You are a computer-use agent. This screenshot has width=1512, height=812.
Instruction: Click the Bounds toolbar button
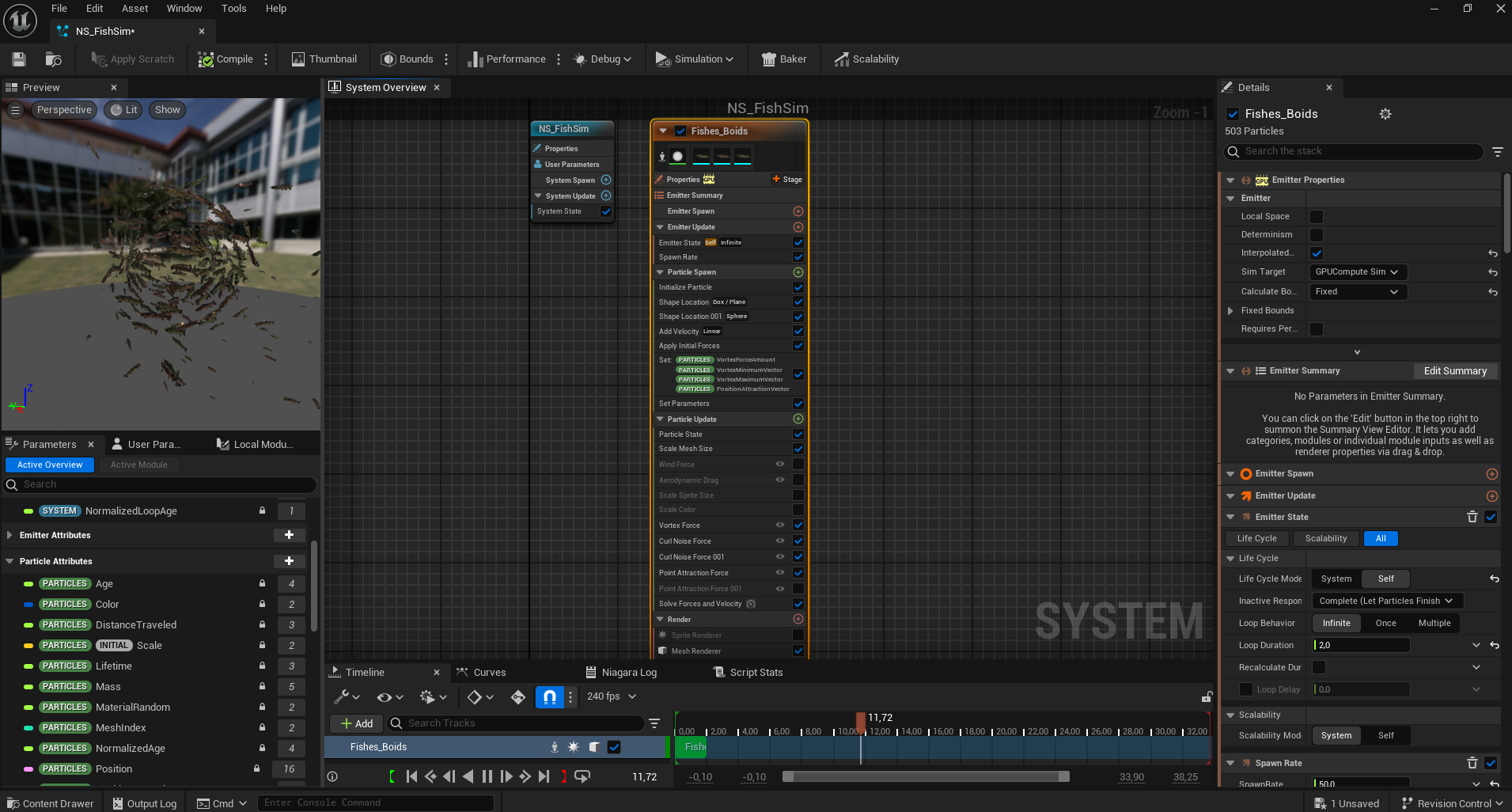[407, 59]
